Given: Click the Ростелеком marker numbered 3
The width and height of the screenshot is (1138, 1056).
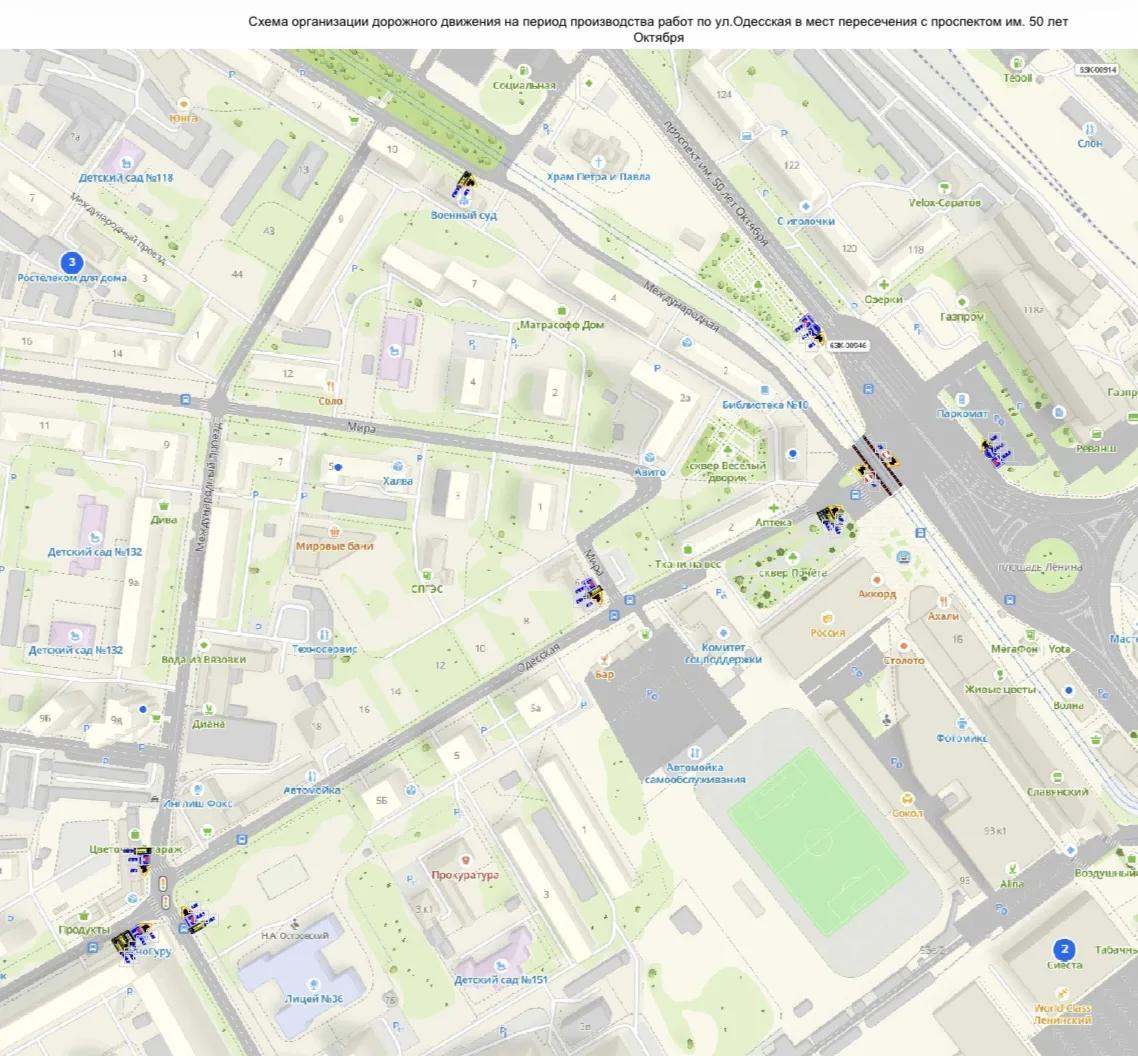Looking at the screenshot, I should point(71,262).
